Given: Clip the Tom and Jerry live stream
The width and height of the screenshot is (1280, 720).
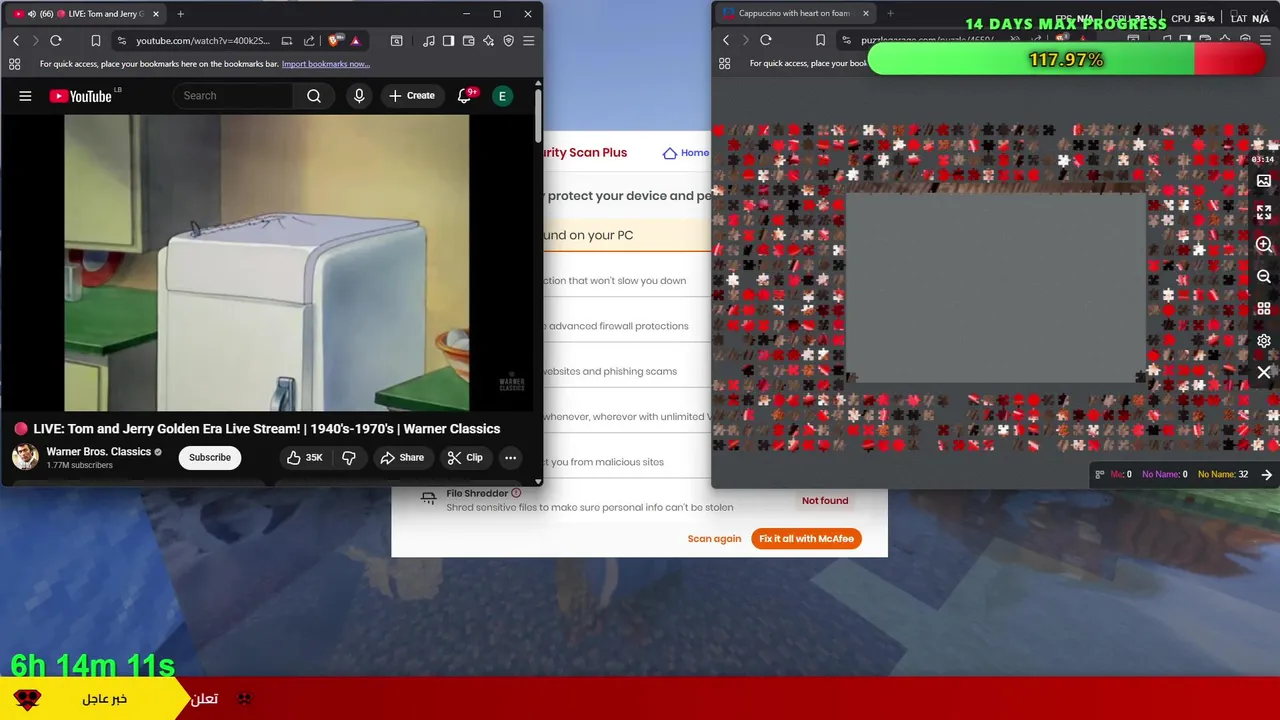Looking at the screenshot, I should click(x=465, y=457).
